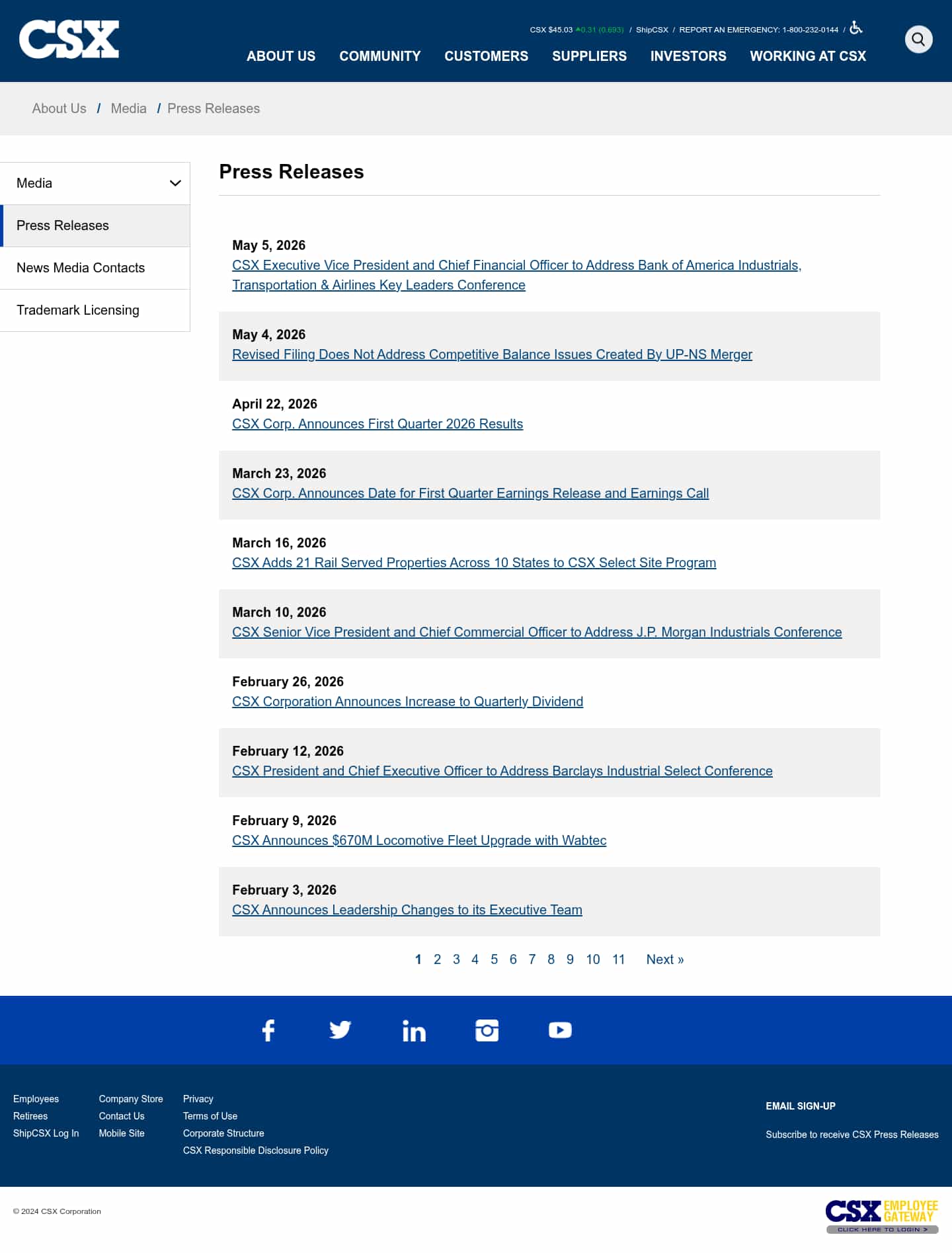952x1253 pixels.
Task: Open the Retirees footer link
Action: click(x=30, y=1116)
